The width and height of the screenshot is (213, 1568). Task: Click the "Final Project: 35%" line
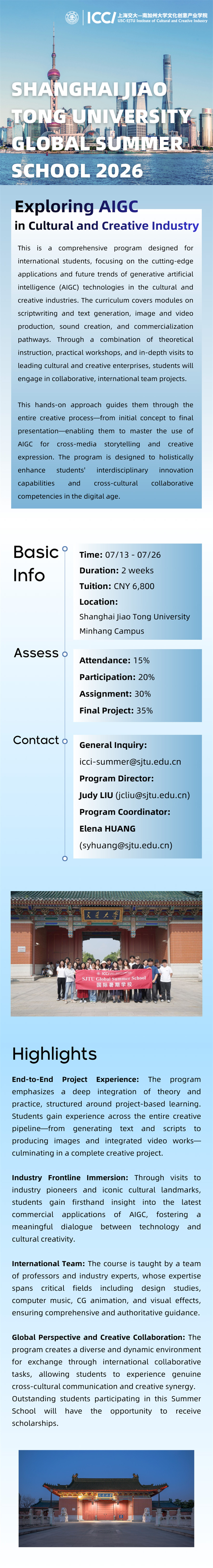click(116, 710)
